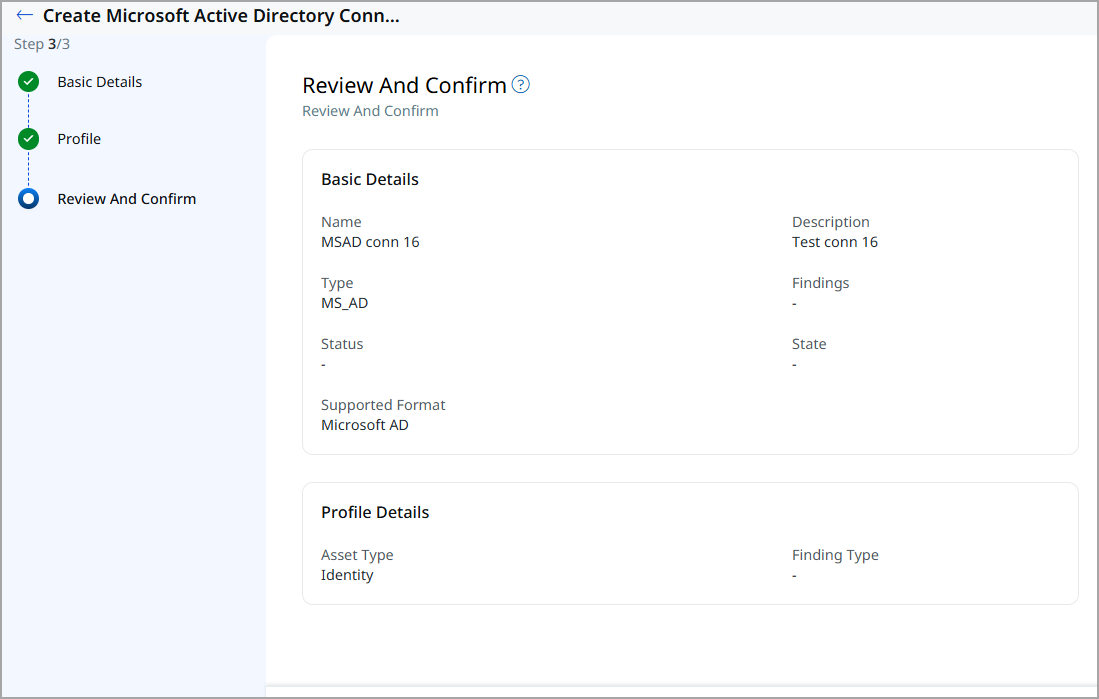The width and height of the screenshot is (1099, 699).
Task: Click the Profile Details card heading
Action: click(x=374, y=512)
